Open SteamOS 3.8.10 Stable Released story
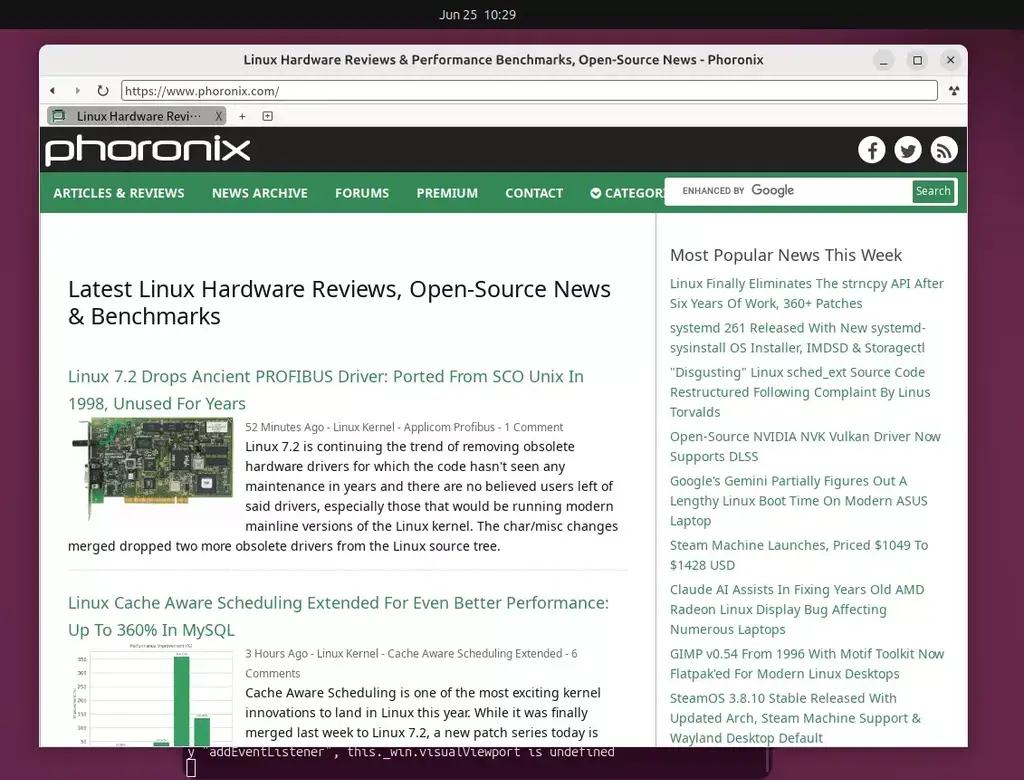 pyautogui.click(x=795, y=717)
